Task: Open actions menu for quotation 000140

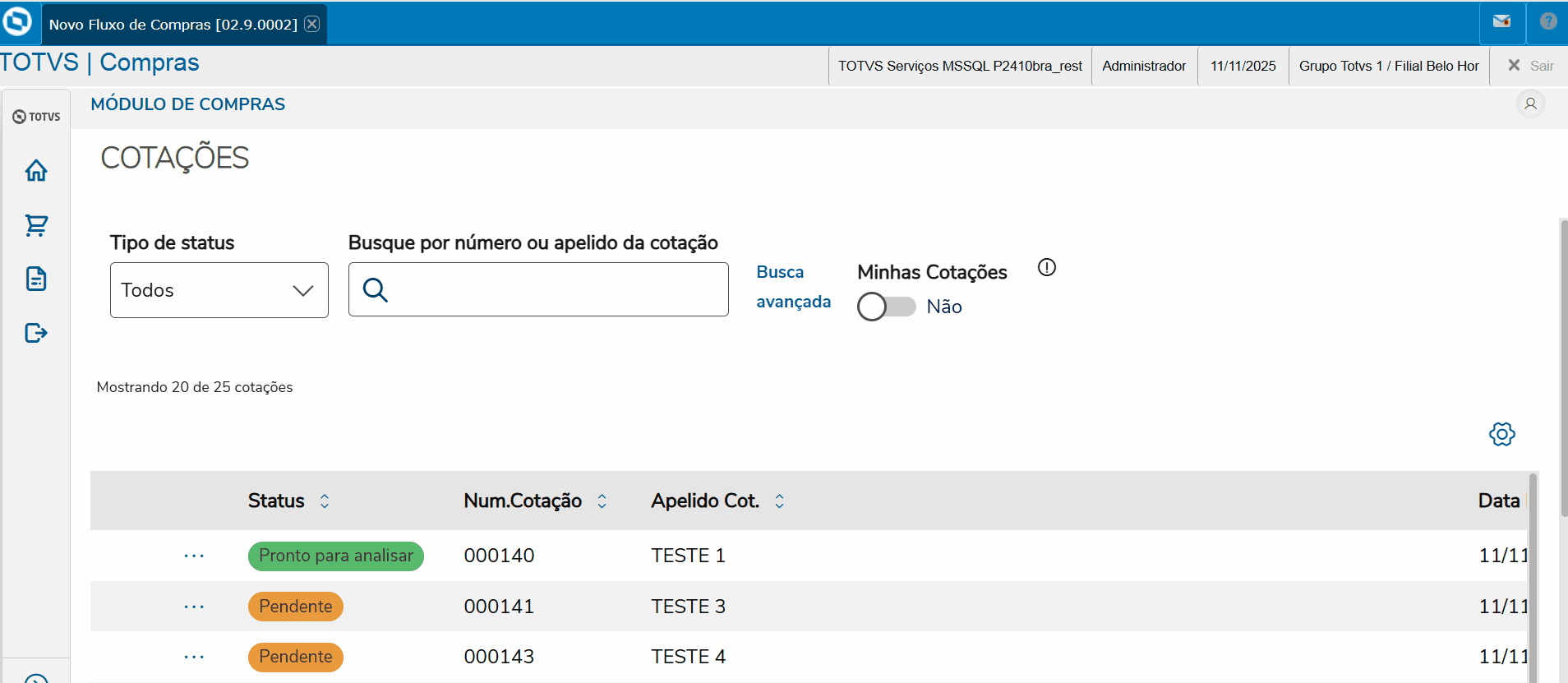Action: [x=194, y=556]
